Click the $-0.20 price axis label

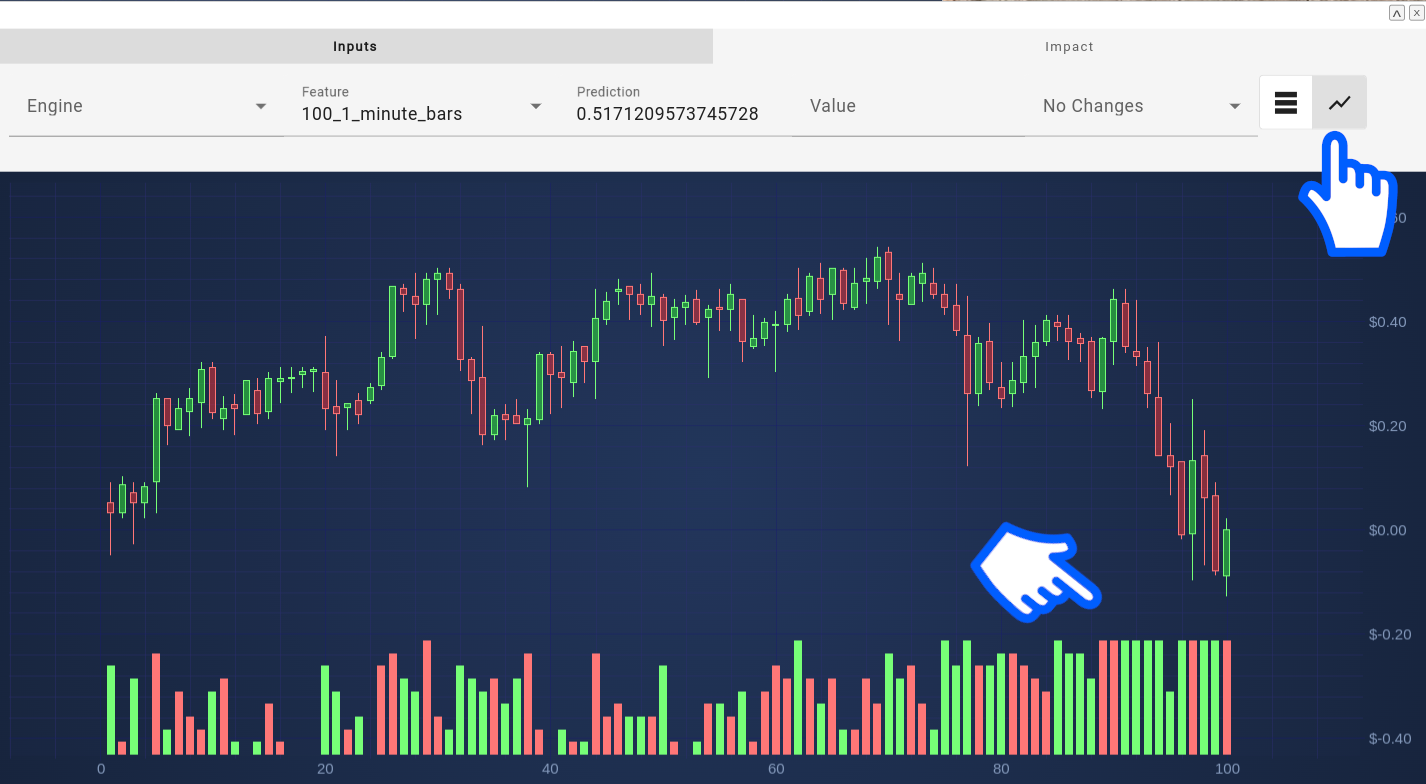pos(1387,634)
